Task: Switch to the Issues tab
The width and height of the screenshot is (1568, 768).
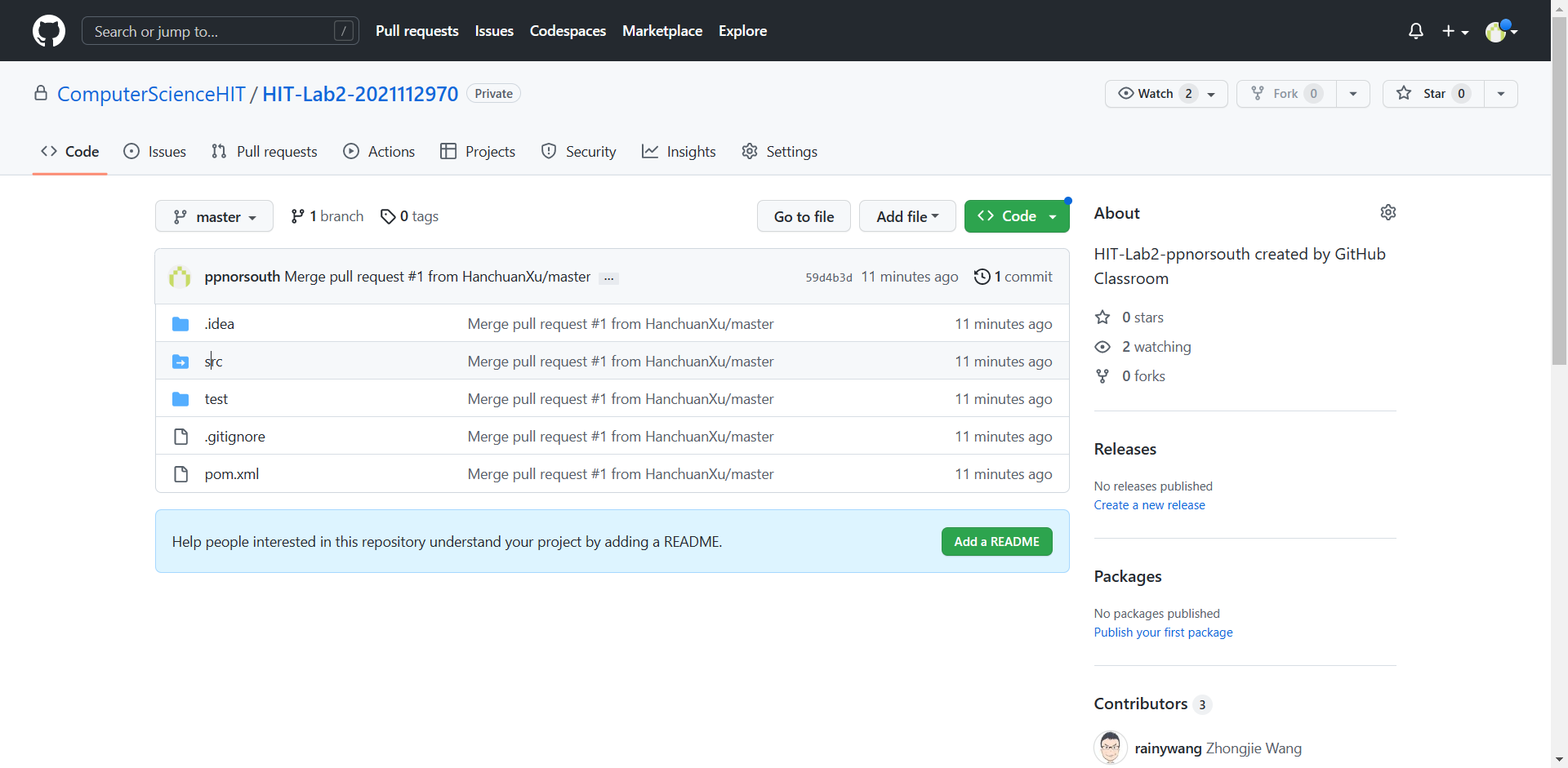Action: click(155, 152)
